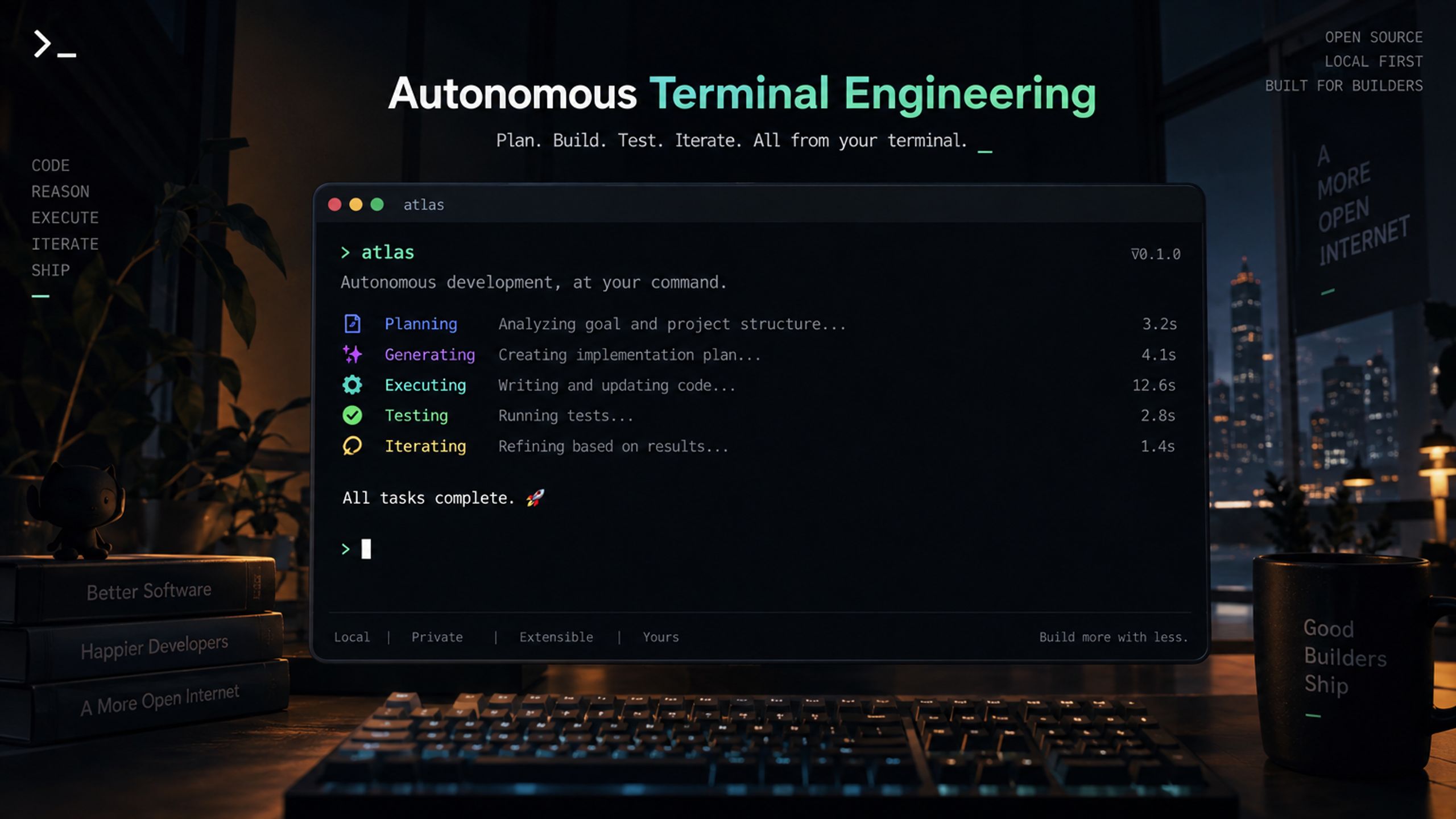This screenshot has height=819, width=1456.
Task: Click 'All tasks complete.' message
Action: pos(428,498)
